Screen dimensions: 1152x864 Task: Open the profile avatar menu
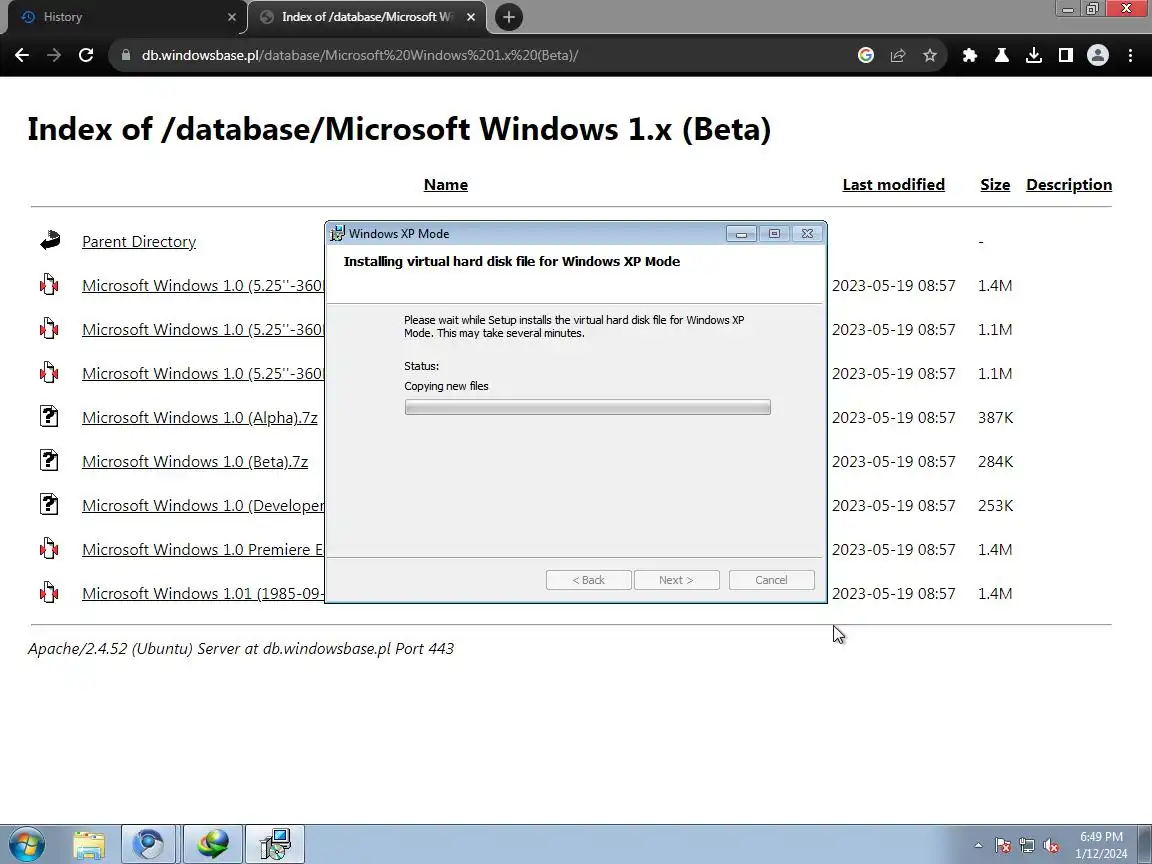pyautogui.click(x=1098, y=55)
